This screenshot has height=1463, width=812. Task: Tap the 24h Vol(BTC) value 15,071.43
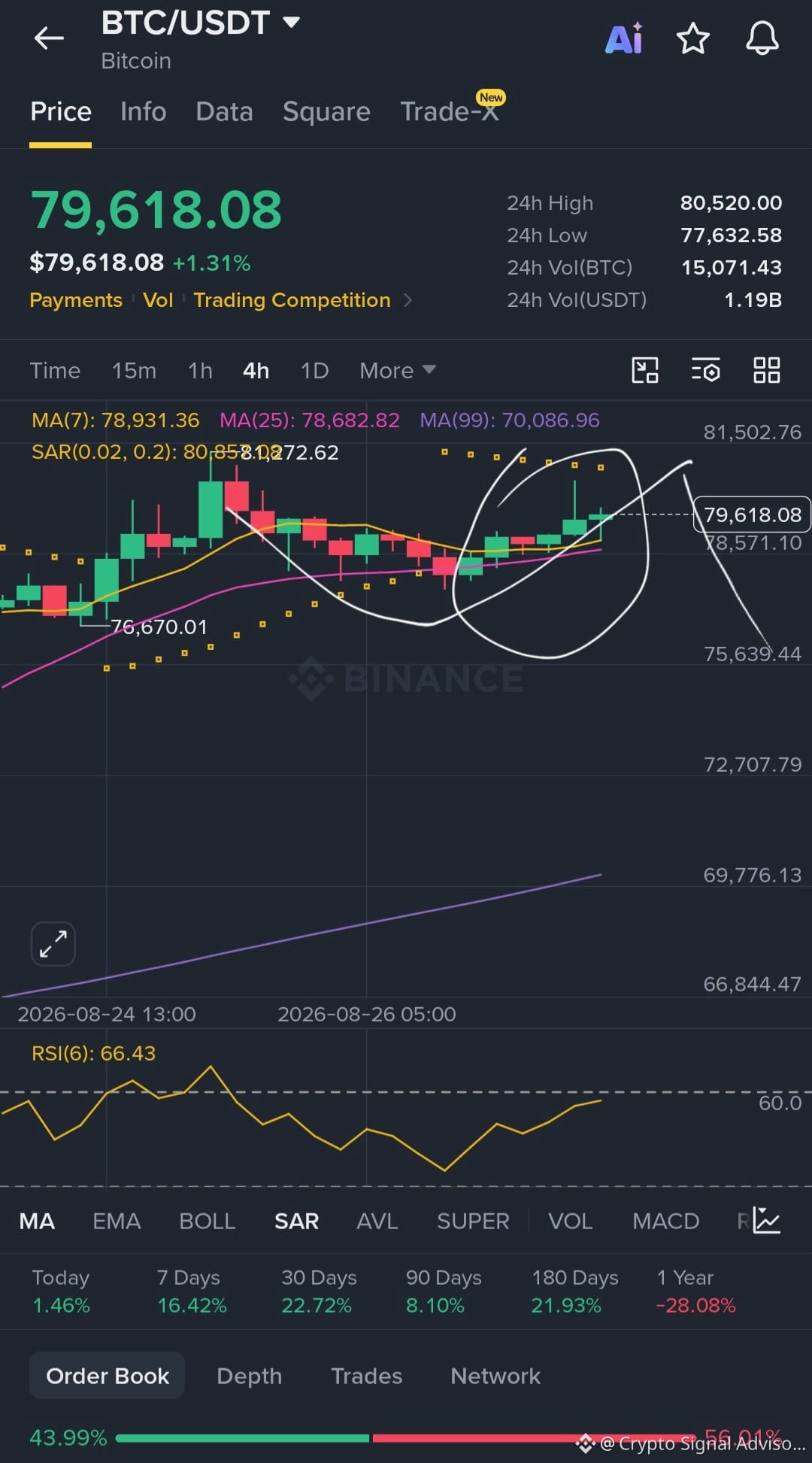(x=731, y=268)
